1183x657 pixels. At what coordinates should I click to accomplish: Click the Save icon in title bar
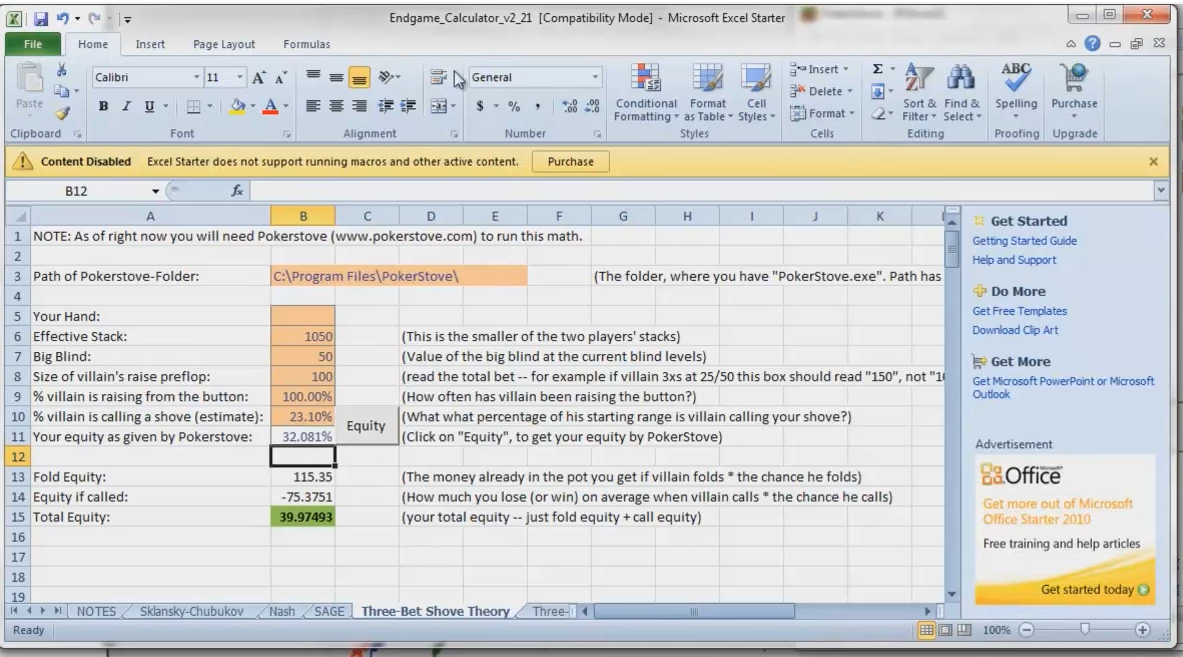point(41,18)
